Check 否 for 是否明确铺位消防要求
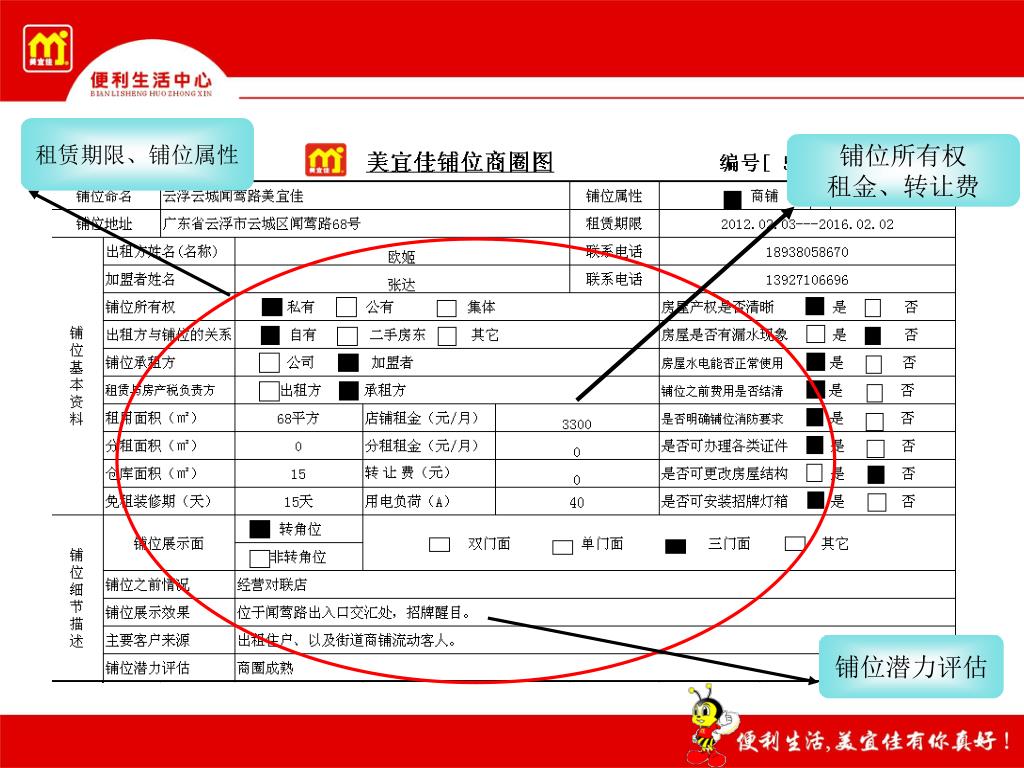 point(875,420)
